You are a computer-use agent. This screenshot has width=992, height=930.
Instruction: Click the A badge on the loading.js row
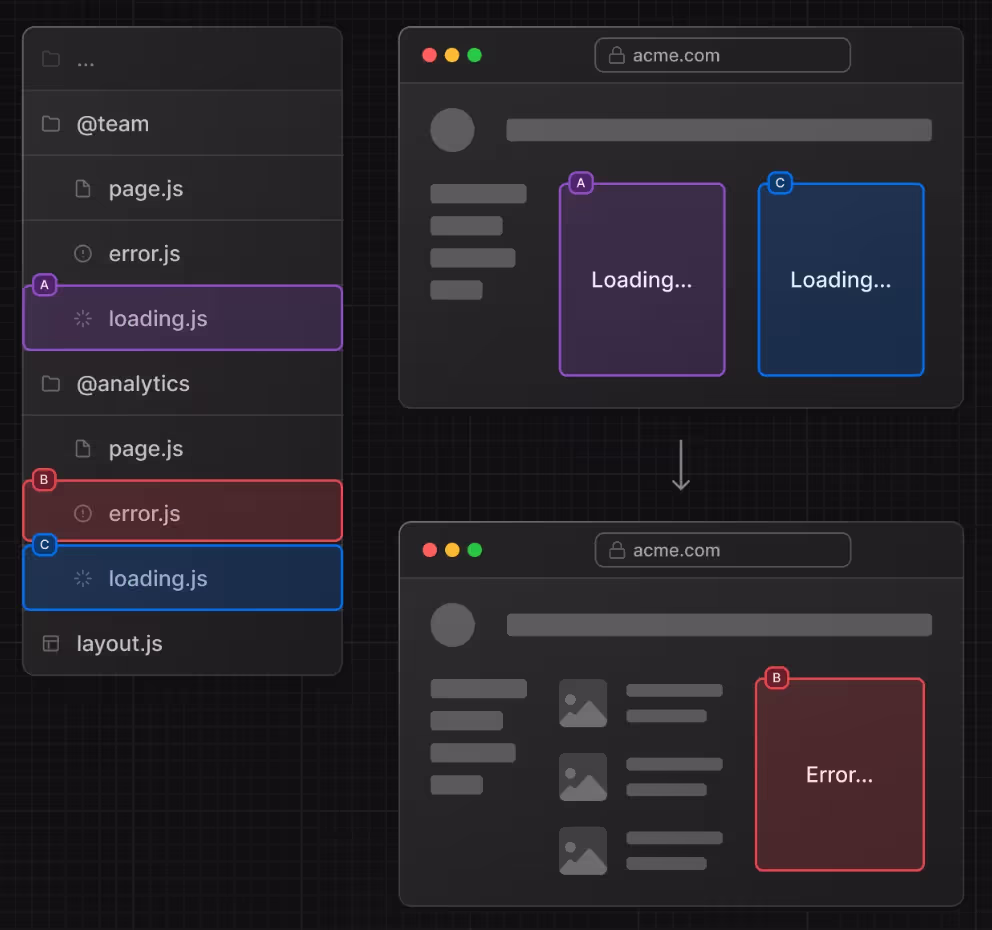pos(44,285)
